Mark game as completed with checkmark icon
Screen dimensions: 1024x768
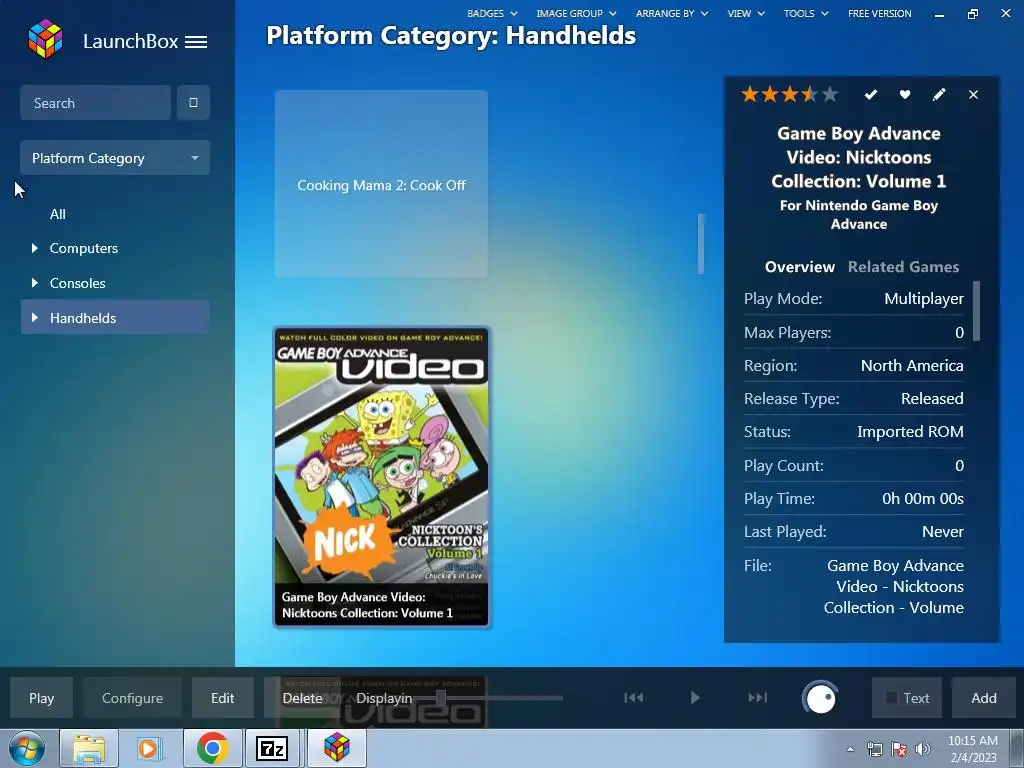[x=871, y=95]
